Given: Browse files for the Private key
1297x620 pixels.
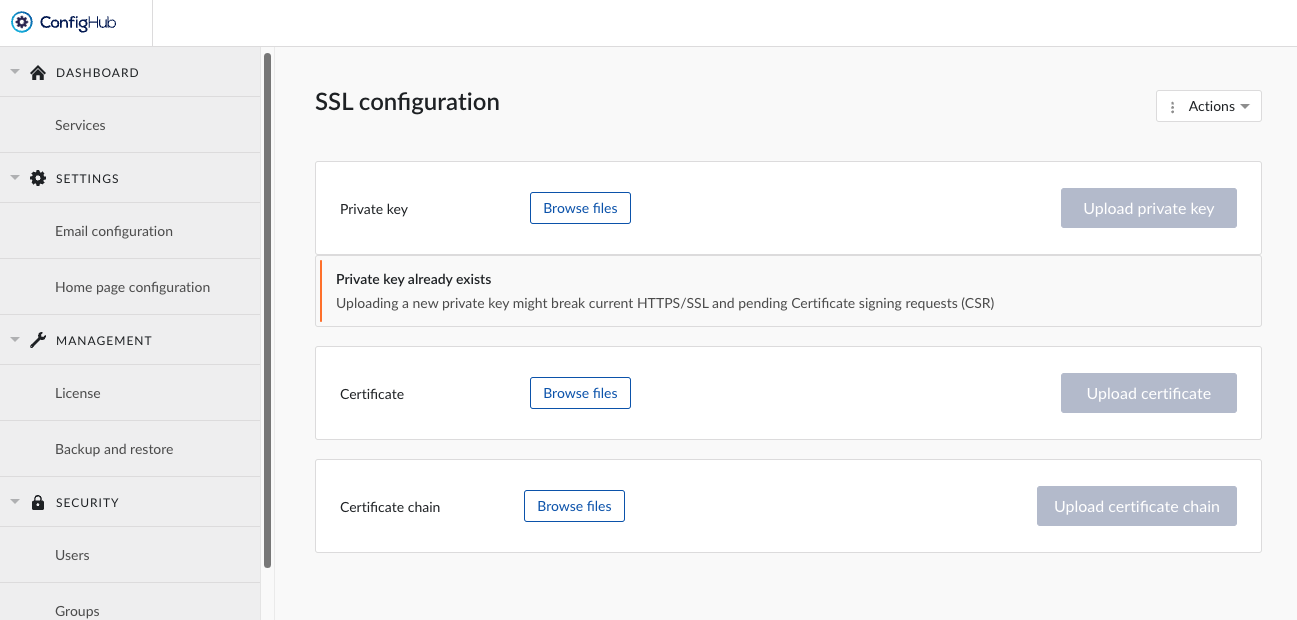Looking at the screenshot, I should pos(580,209).
